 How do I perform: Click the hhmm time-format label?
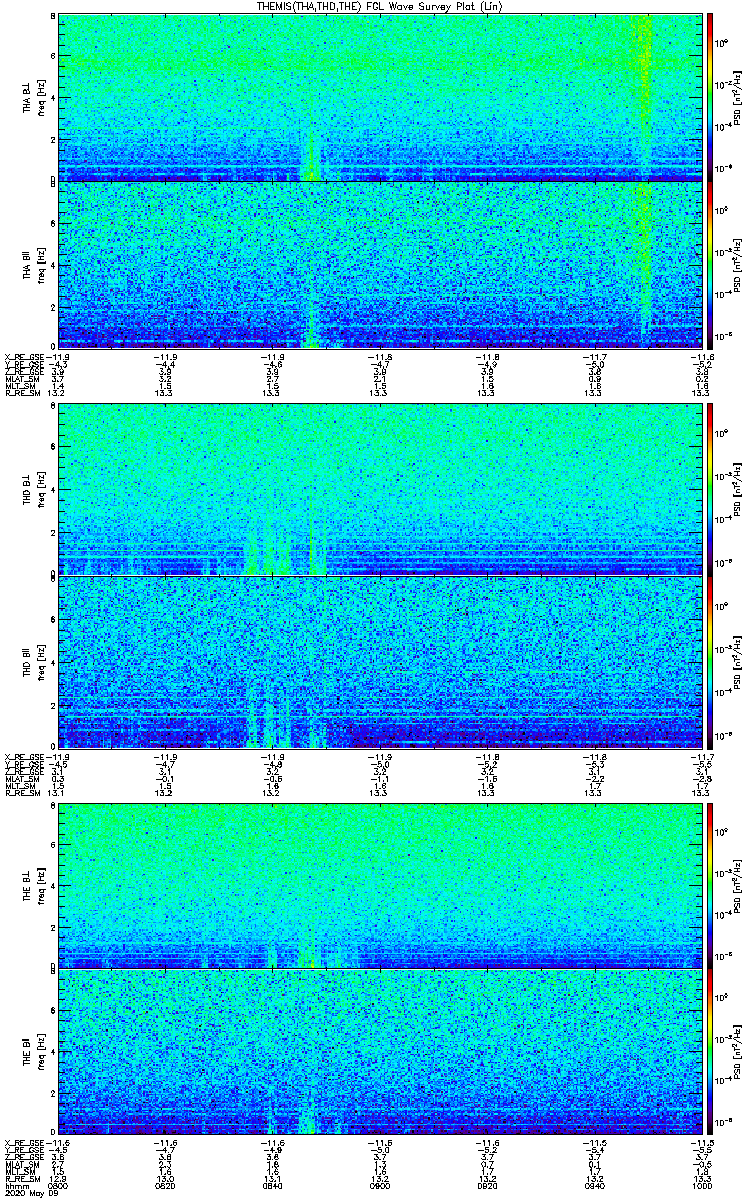click(15, 1185)
